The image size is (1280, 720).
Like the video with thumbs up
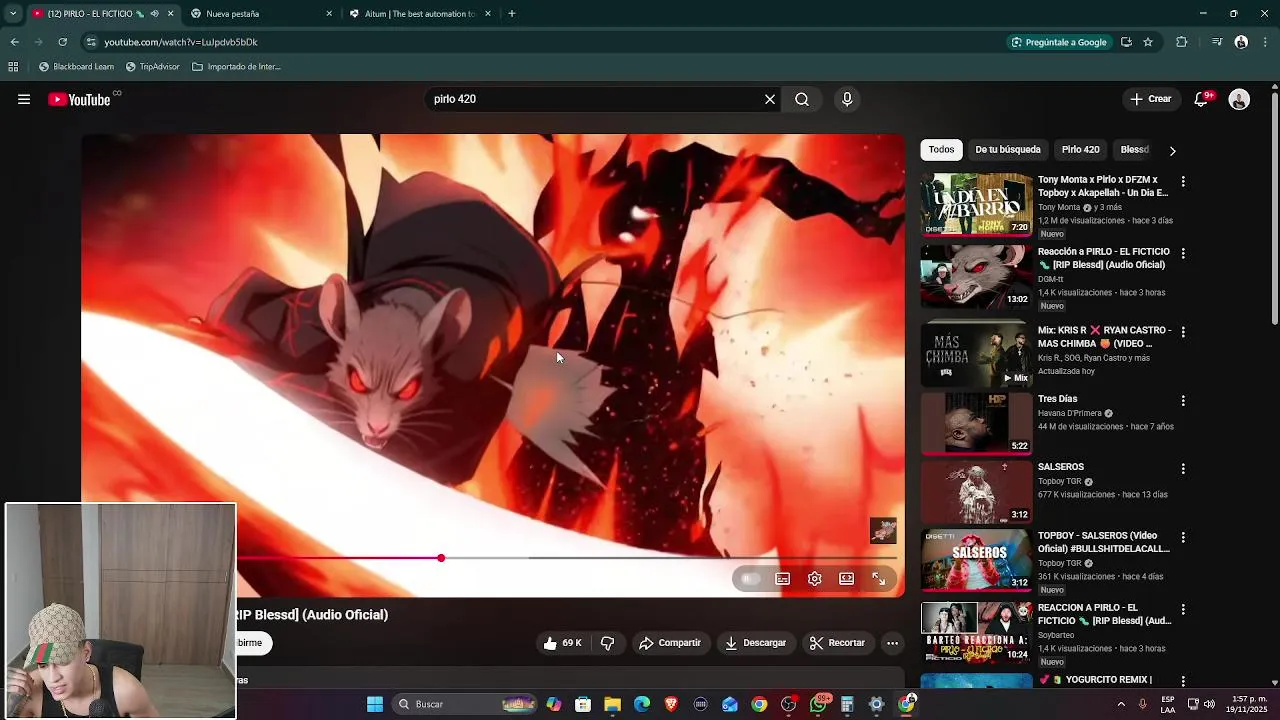pyautogui.click(x=562, y=643)
